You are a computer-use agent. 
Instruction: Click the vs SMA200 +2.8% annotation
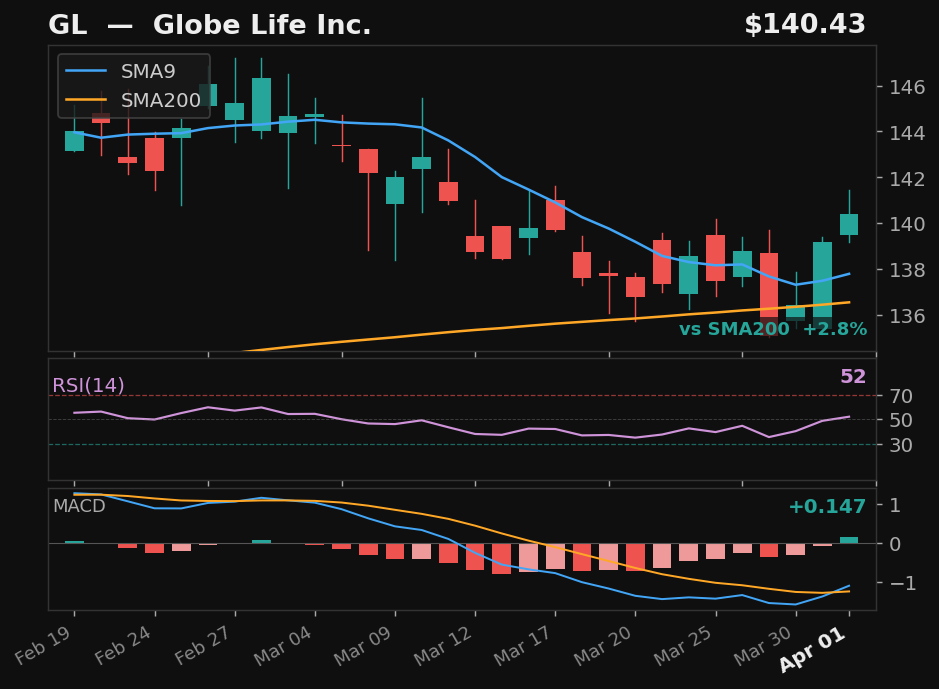tap(772, 330)
